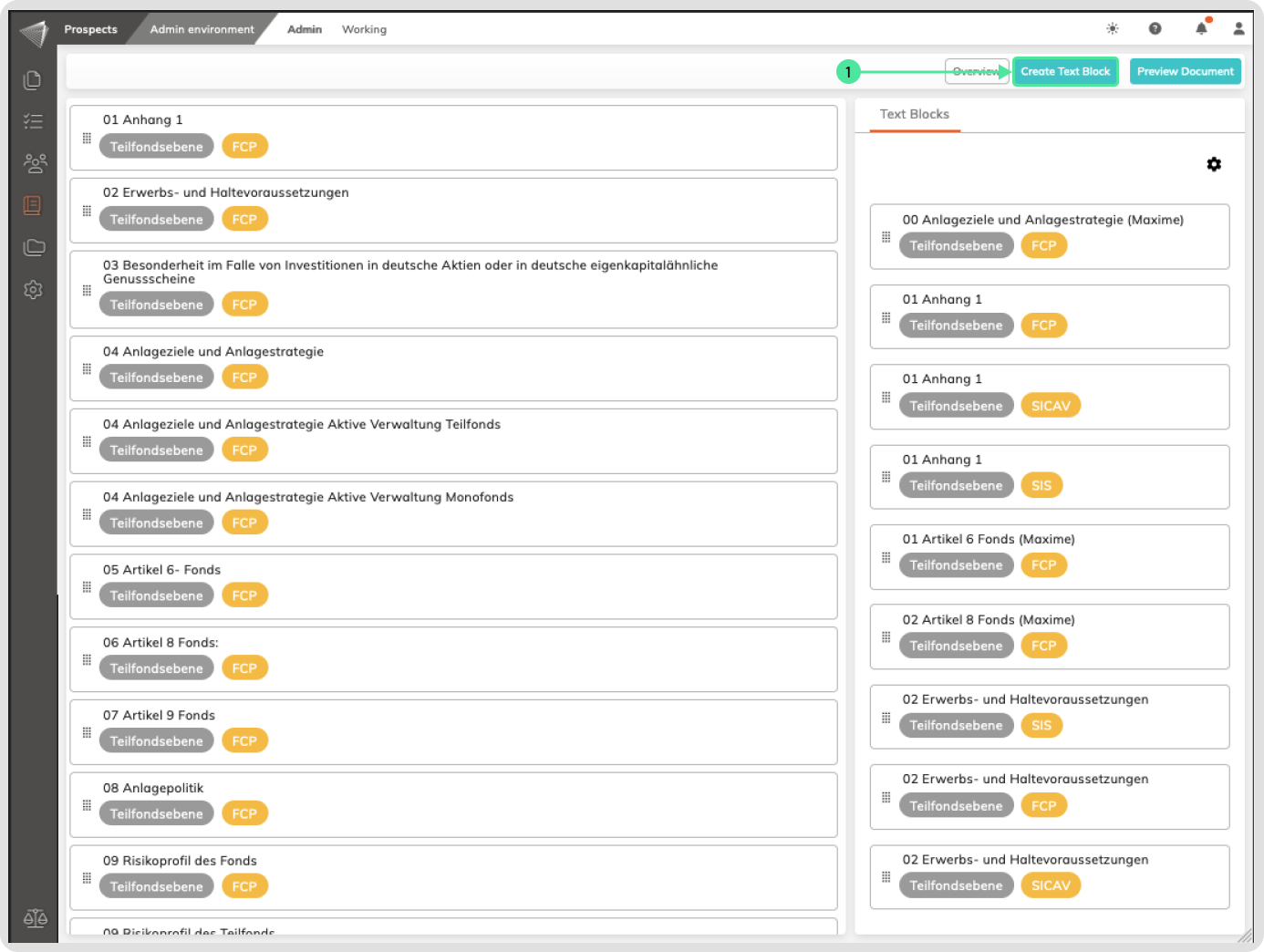The image size is (1264, 952).
Task: Click the Overview button
Action: (976, 71)
